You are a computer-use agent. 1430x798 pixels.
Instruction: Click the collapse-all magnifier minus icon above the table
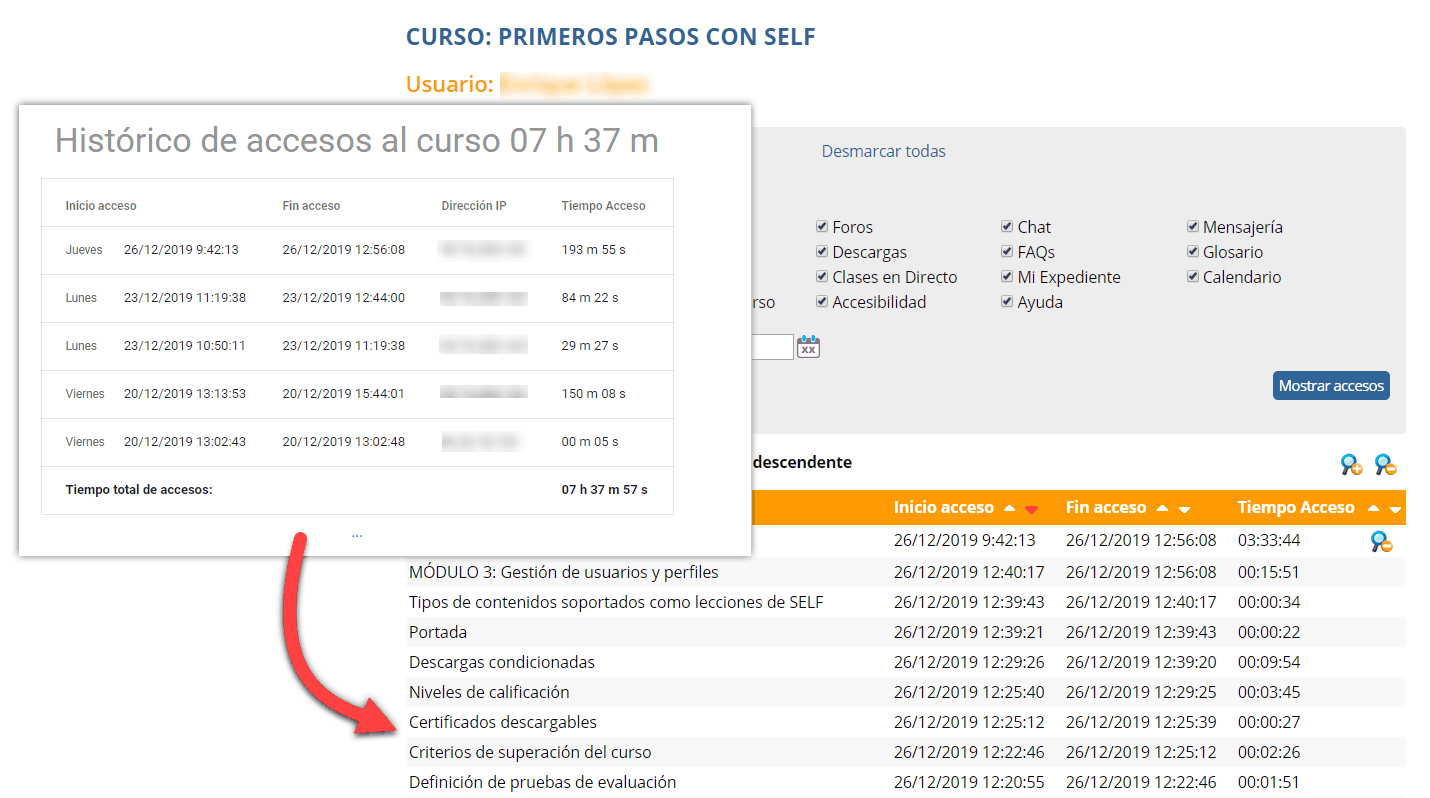coord(1385,464)
